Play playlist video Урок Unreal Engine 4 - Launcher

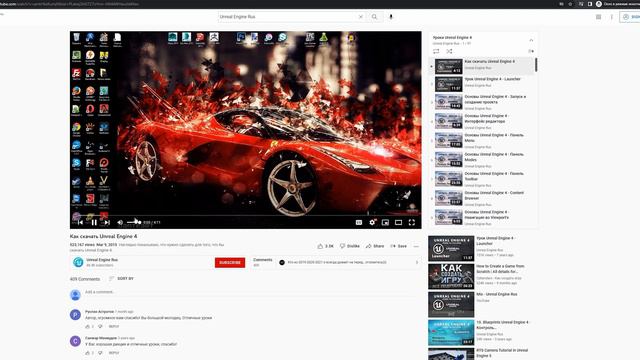click(x=482, y=84)
